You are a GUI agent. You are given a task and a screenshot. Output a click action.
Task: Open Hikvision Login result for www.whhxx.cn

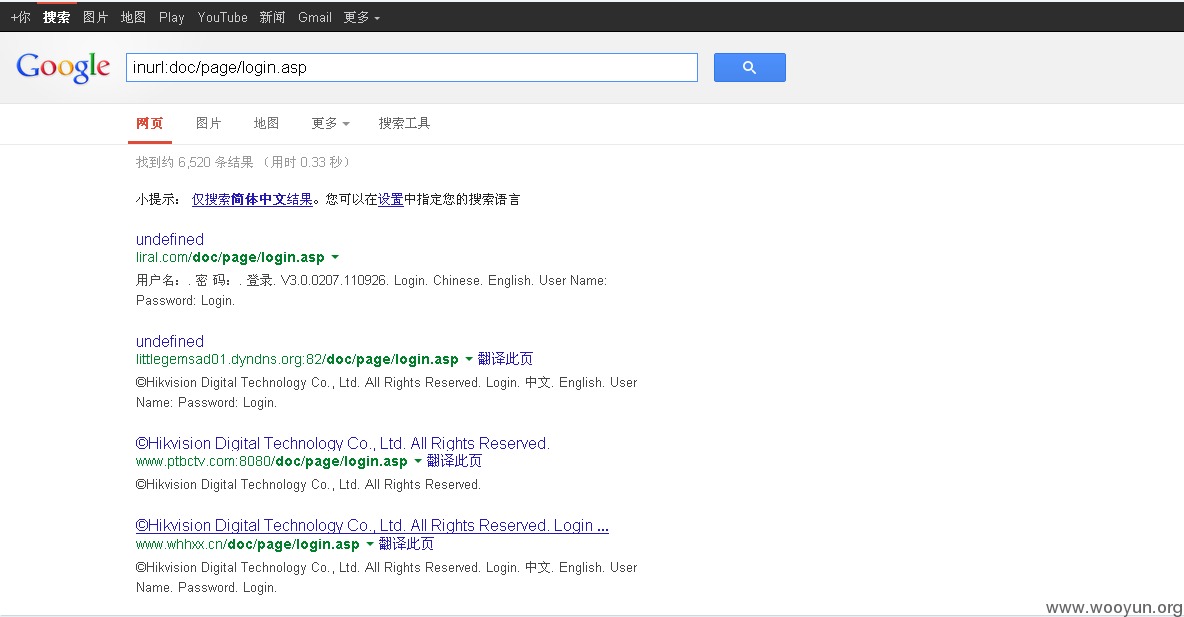372,526
